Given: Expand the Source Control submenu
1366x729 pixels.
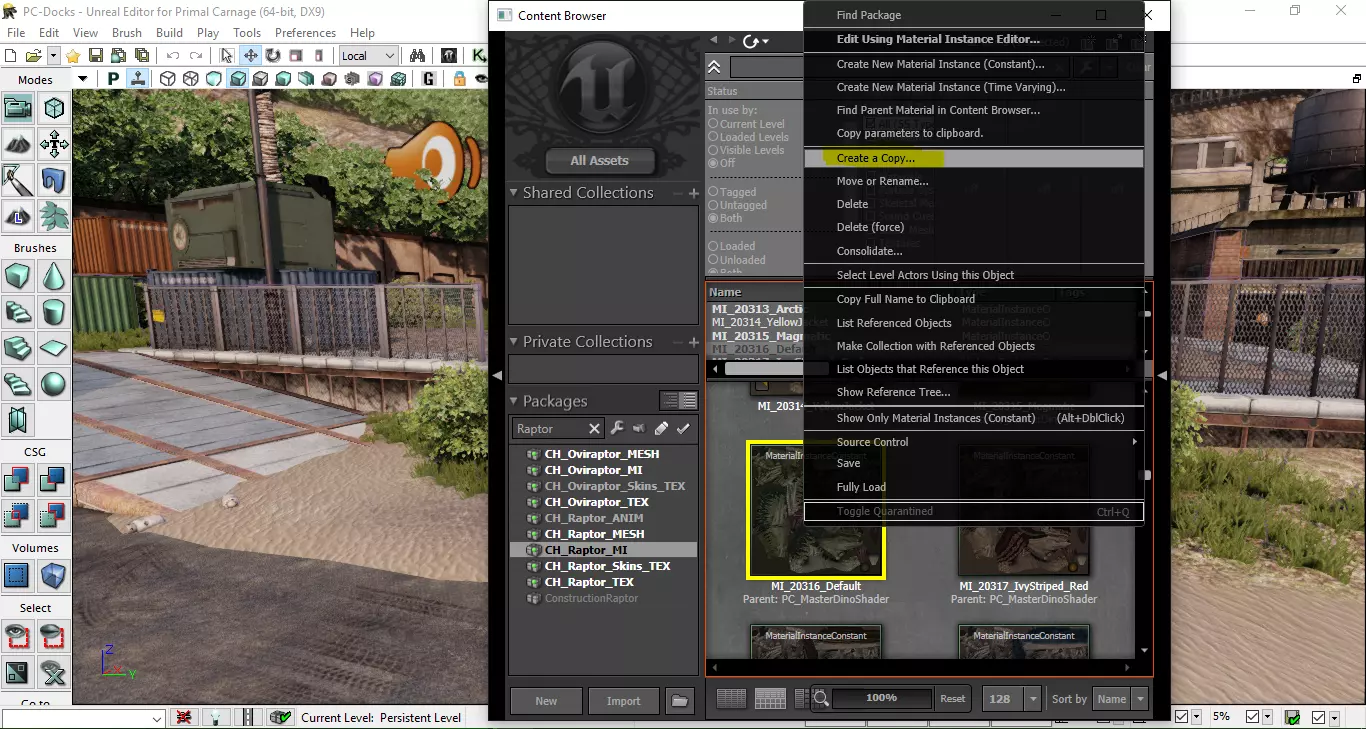Looking at the screenshot, I should pyautogui.click(x=973, y=442).
